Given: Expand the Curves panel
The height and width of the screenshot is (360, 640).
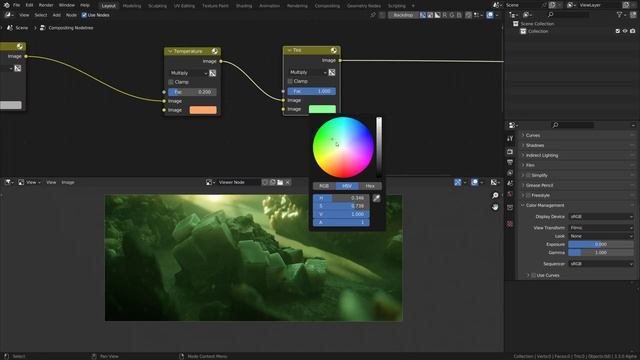Looking at the screenshot, I should (x=533, y=135).
